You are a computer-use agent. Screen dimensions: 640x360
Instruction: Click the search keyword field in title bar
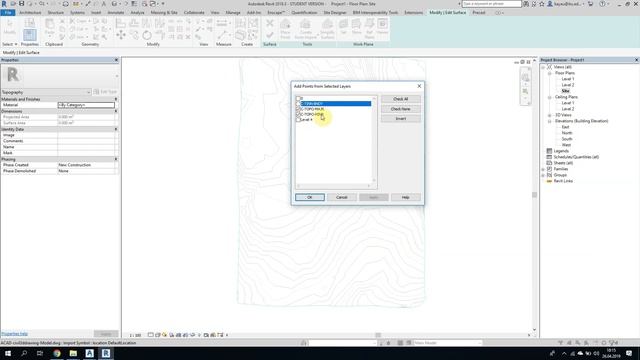pos(491,4)
